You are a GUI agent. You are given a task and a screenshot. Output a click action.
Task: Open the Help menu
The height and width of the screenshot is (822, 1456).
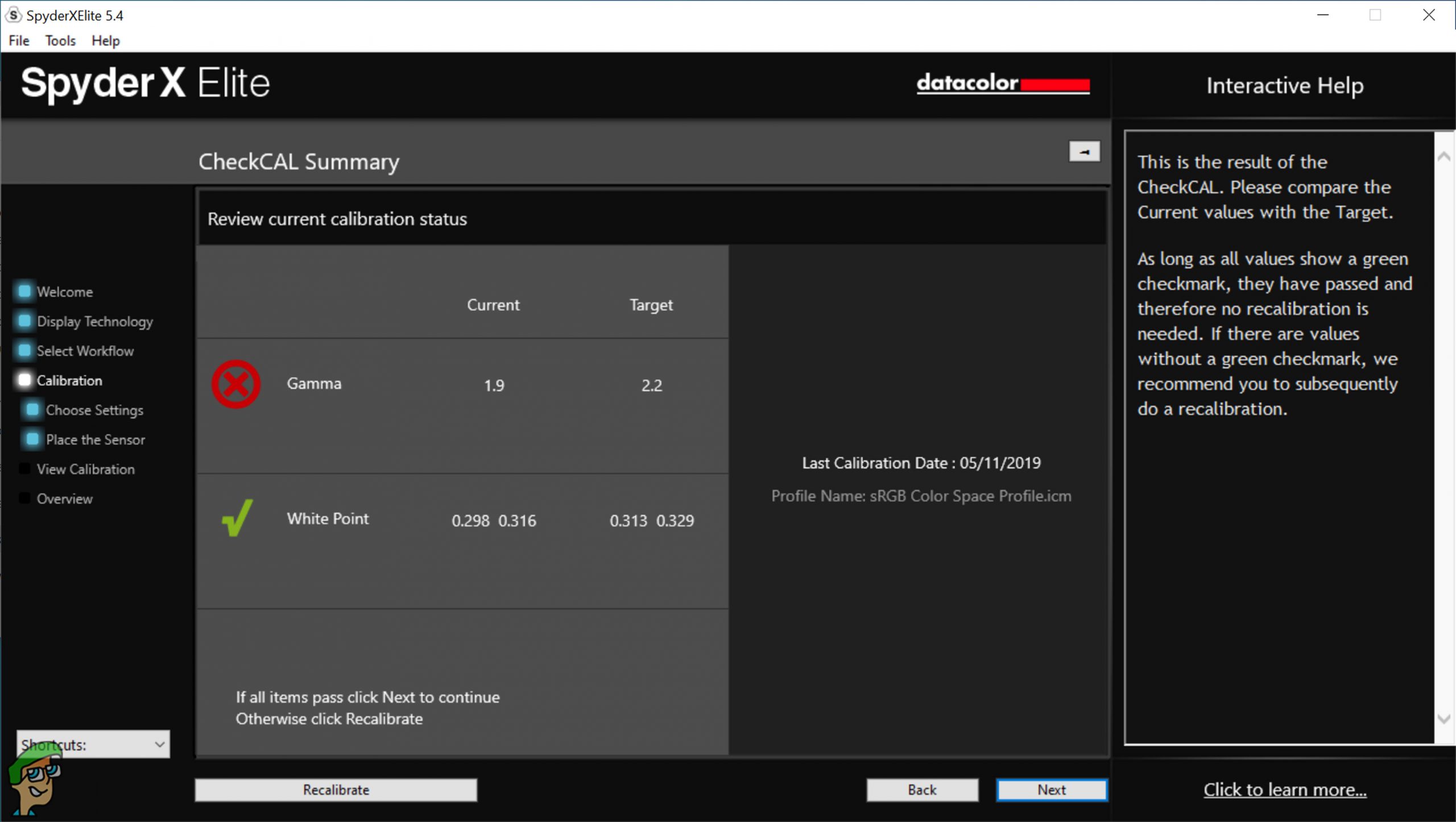pos(106,41)
